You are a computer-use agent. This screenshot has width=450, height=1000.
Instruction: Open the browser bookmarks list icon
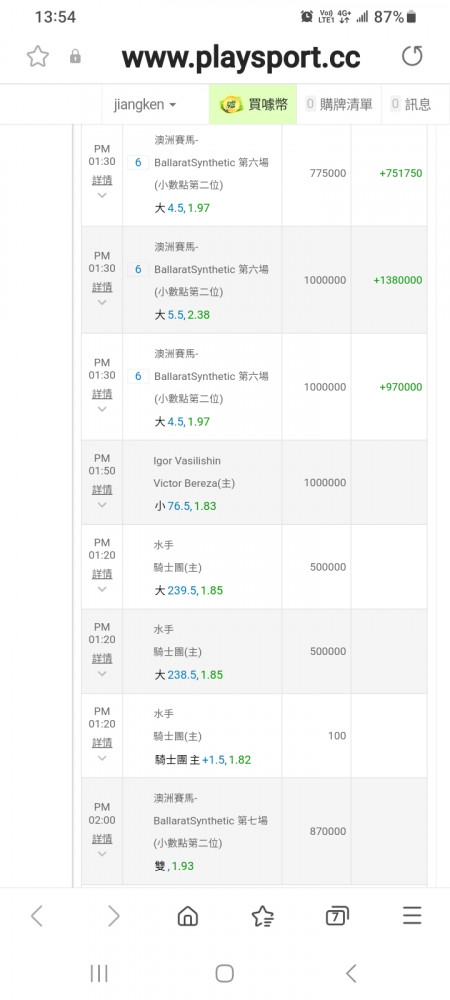pyautogui.click(x=263, y=916)
